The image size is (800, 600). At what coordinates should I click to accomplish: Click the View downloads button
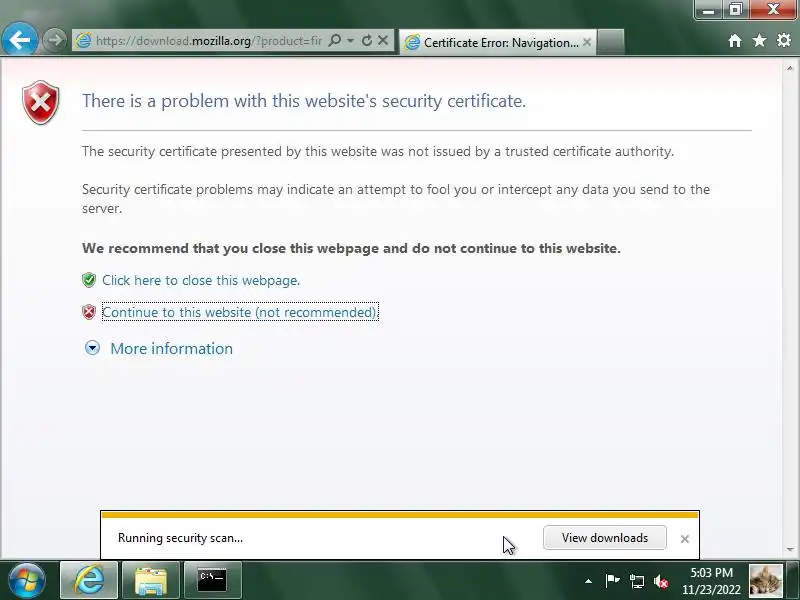(605, 538)
